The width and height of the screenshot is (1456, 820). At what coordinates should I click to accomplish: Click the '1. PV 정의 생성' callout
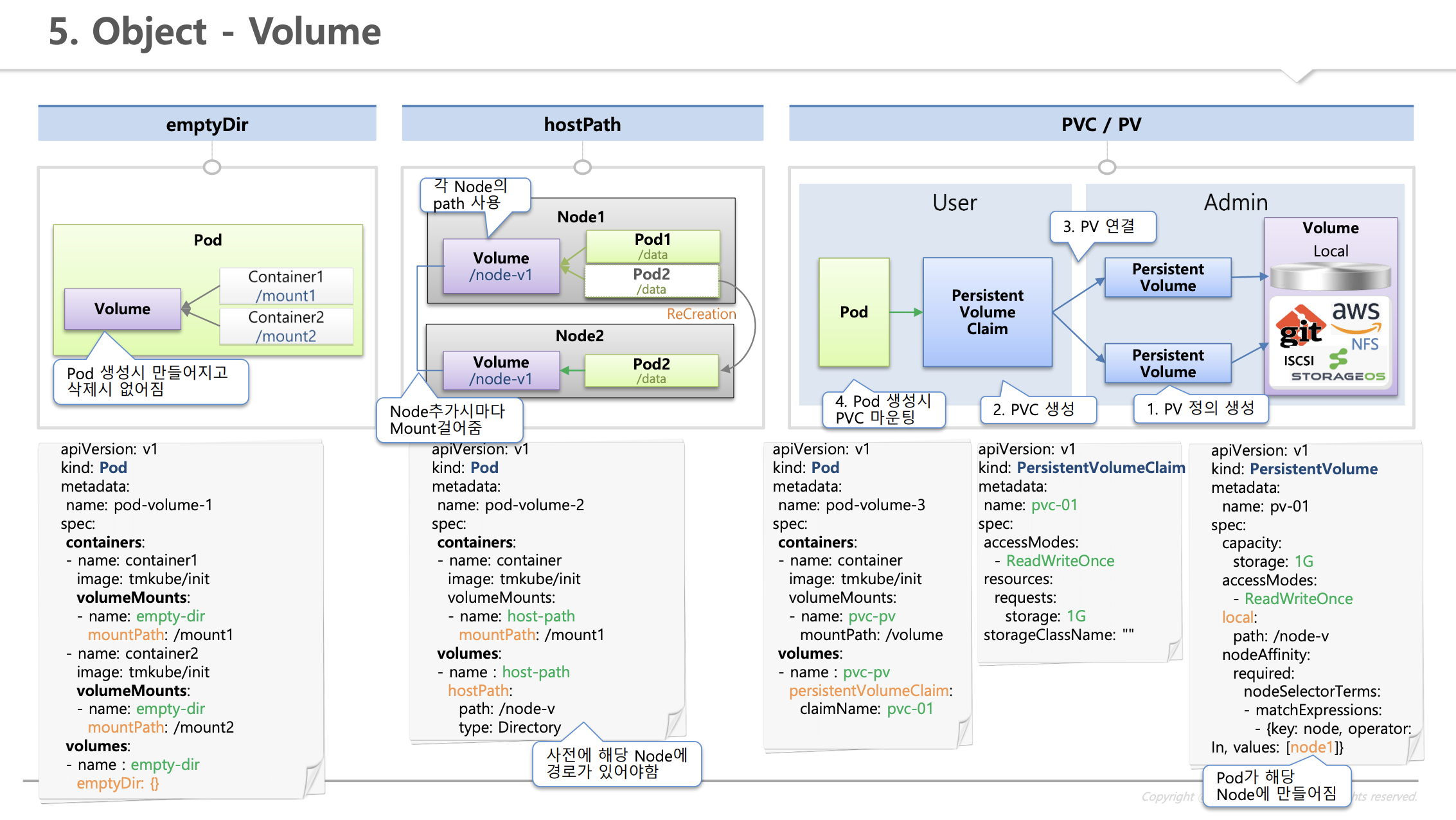coord(1201,408)
